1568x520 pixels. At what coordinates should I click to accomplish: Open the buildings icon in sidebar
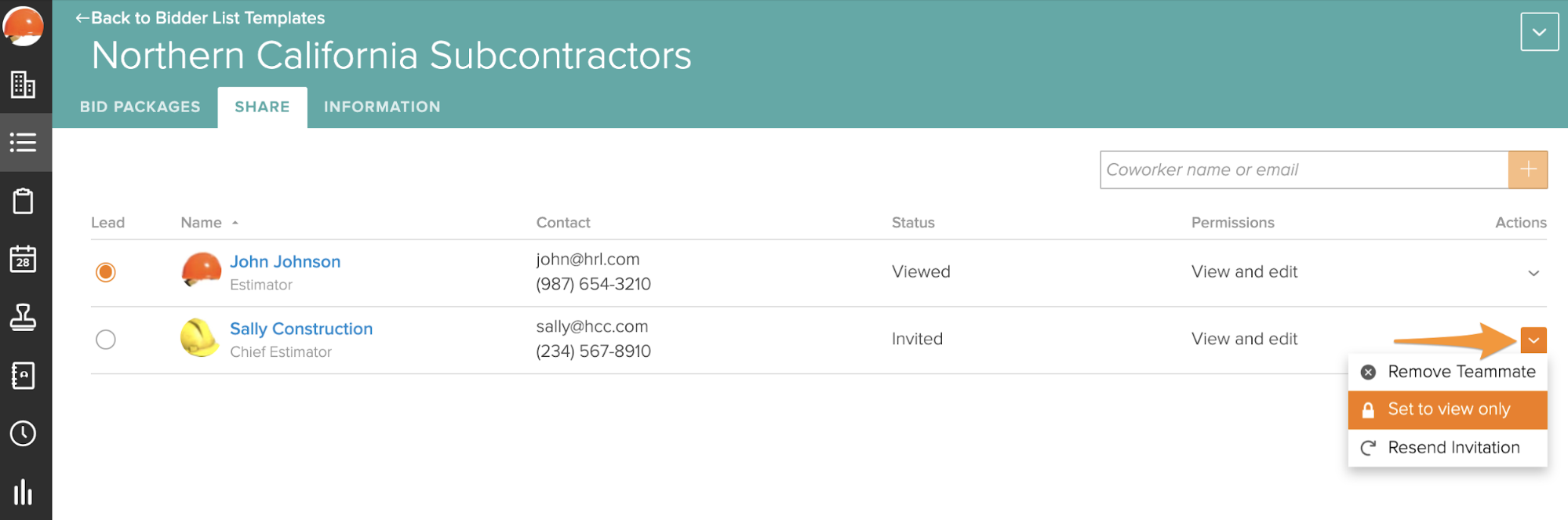24,85
